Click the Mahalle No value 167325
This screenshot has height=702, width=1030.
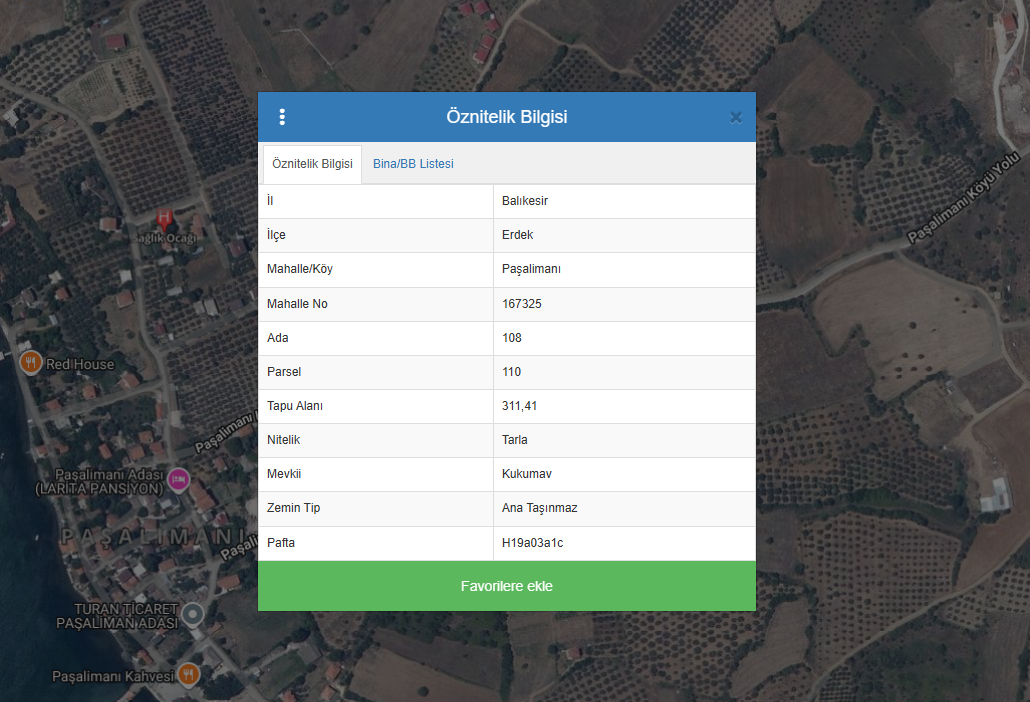[x=522, y=304]
